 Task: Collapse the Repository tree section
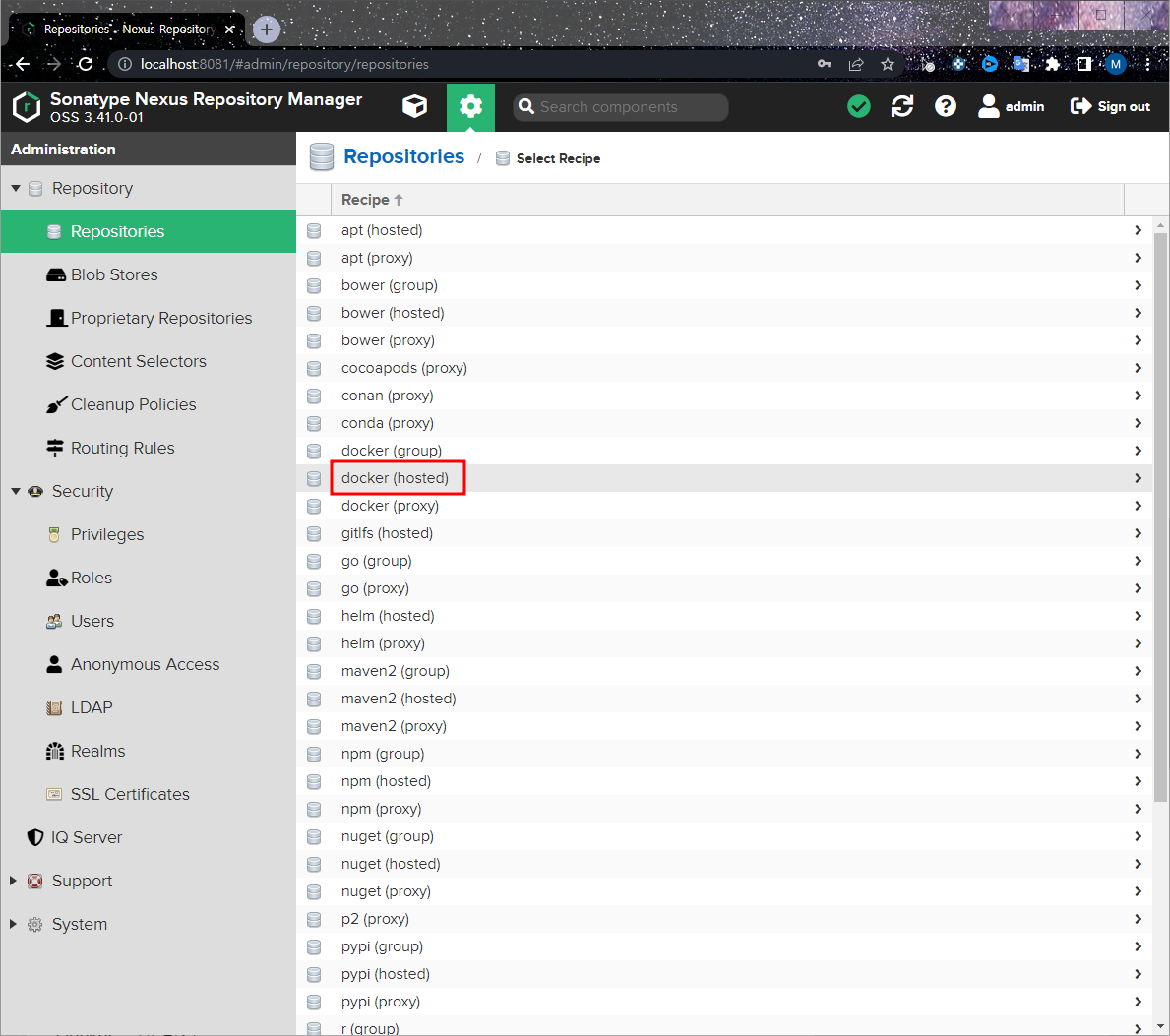[x=16, y=188]
